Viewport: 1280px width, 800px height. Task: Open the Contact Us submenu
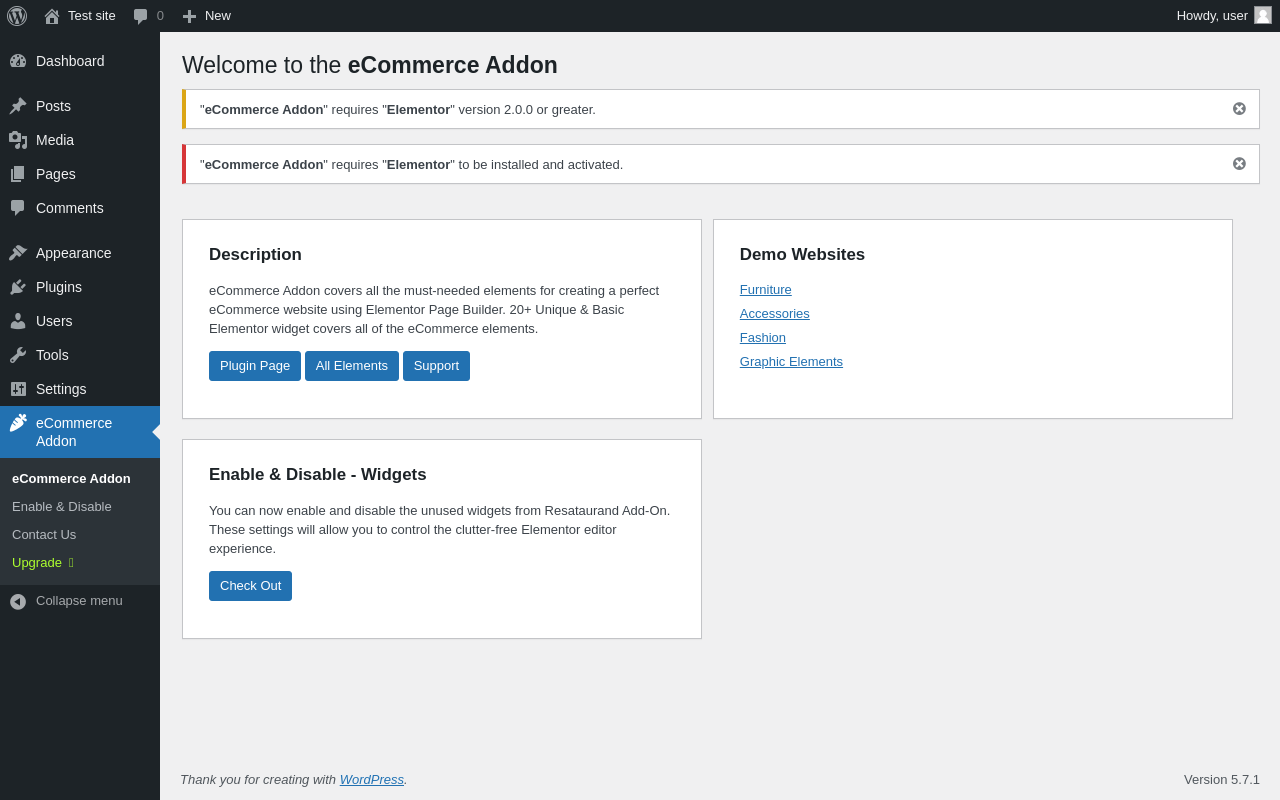coord(44,535)
